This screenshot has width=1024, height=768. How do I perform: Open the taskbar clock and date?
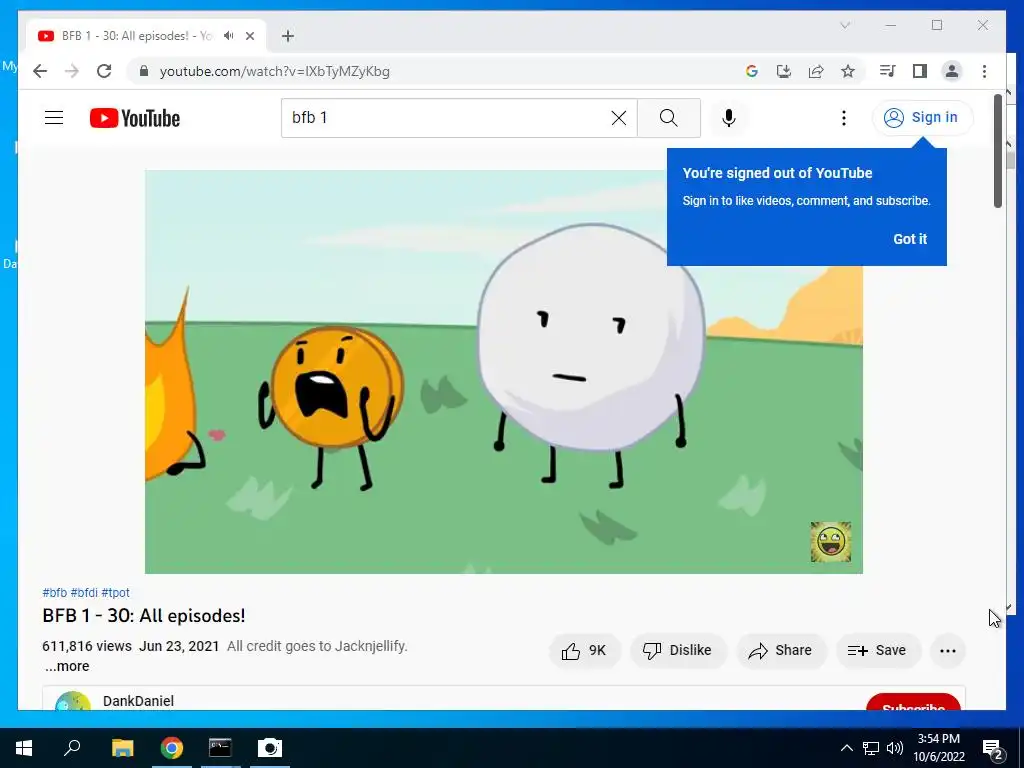coord(938,748)
